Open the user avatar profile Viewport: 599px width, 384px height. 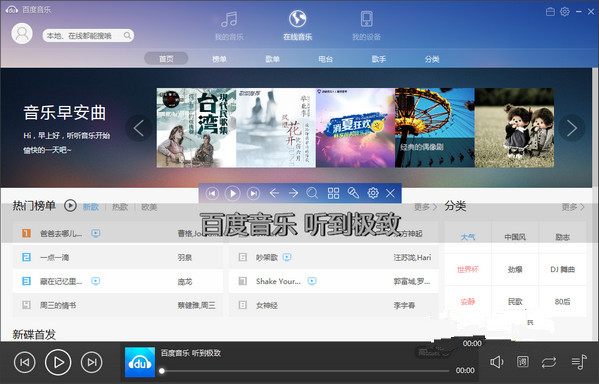[x=22, y=34]
